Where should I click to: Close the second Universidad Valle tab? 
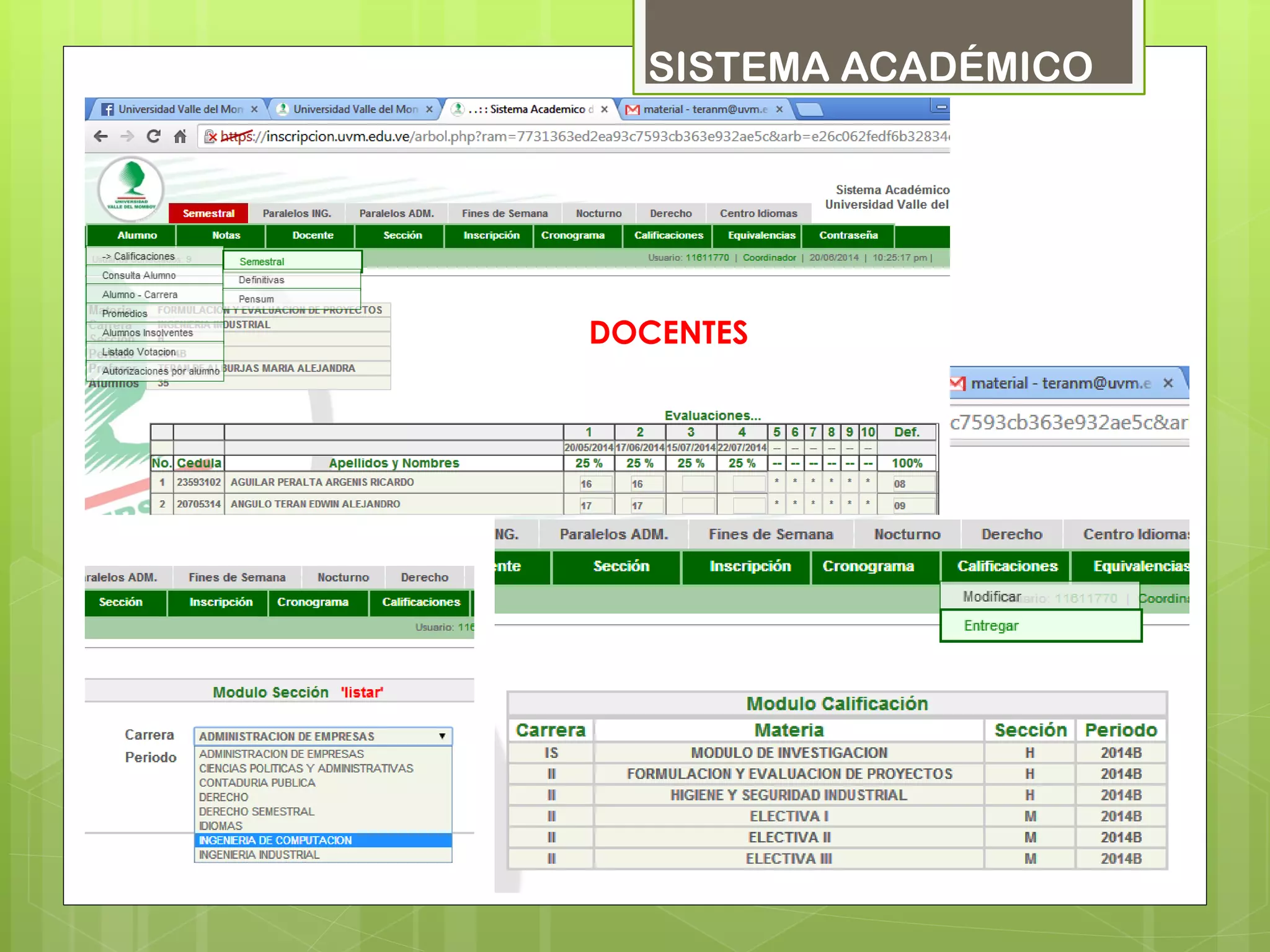coord(429,110)
